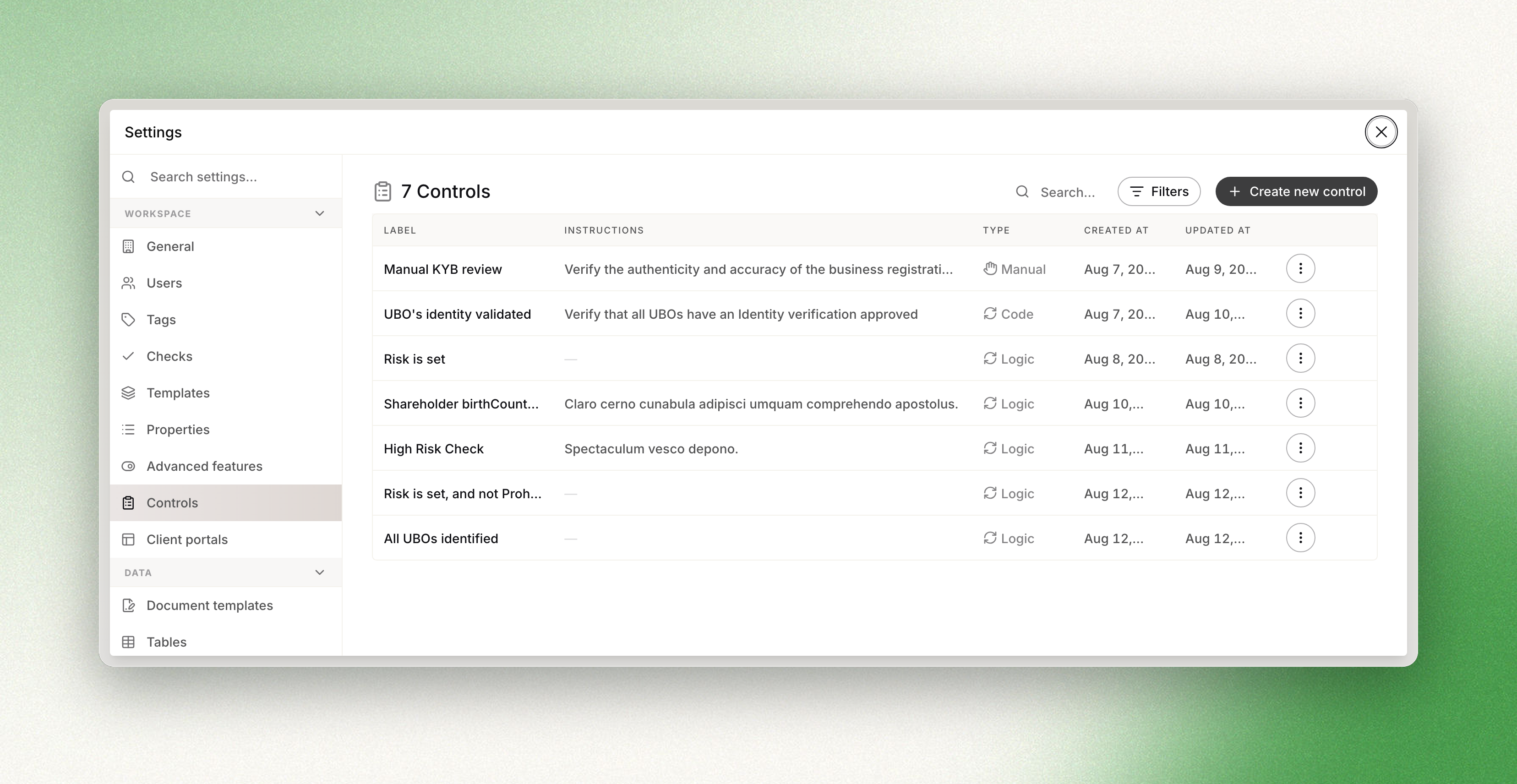The height and width of the screenshot is (784, 1517).
Task: Focus the Search settings field
Action: click(225, 177)
